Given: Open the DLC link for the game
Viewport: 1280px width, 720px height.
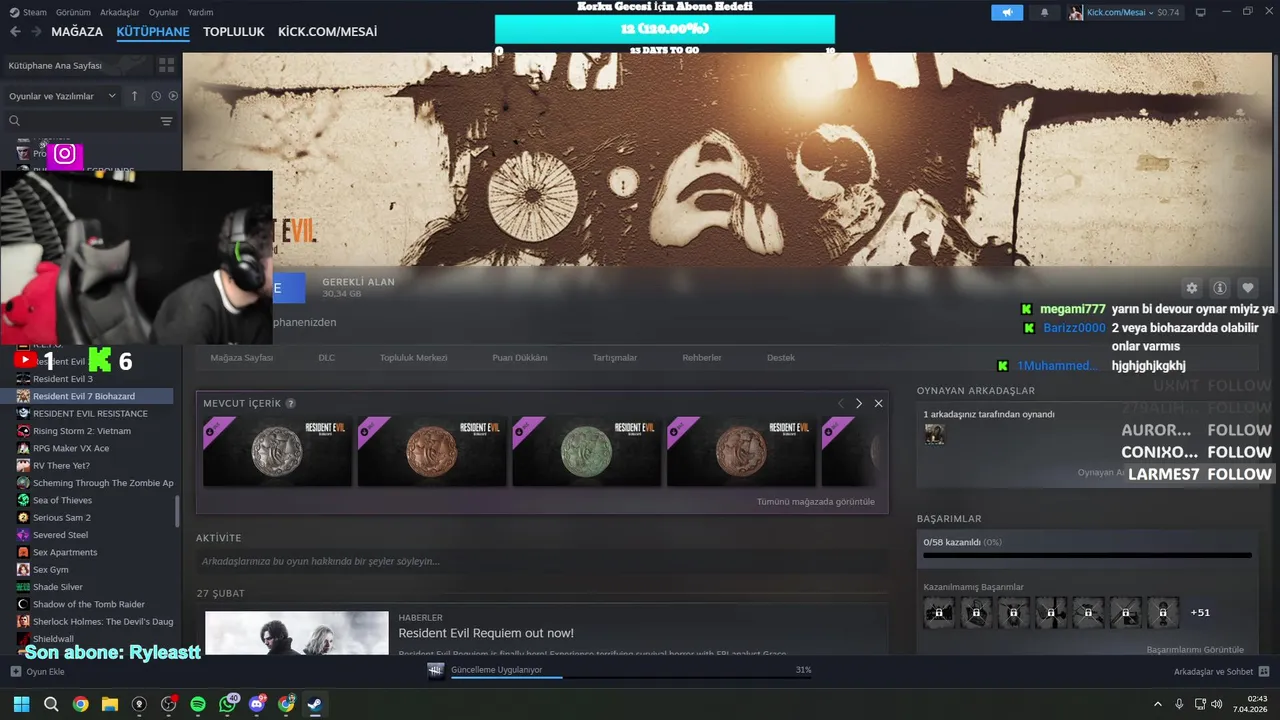Looking at the screenshot, I should tap(327, 357).
